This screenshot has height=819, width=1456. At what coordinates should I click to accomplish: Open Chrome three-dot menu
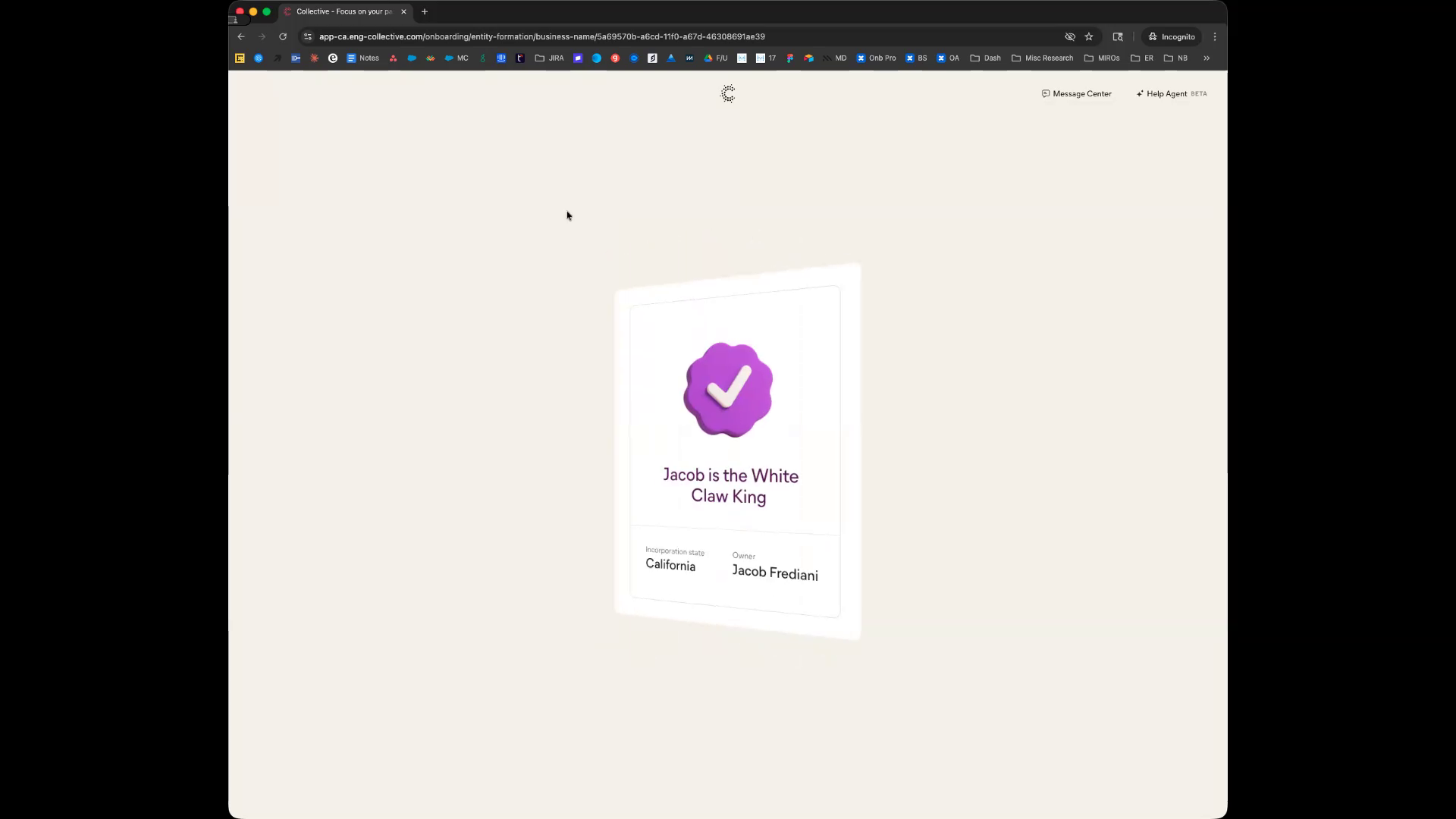(1215, 36)
